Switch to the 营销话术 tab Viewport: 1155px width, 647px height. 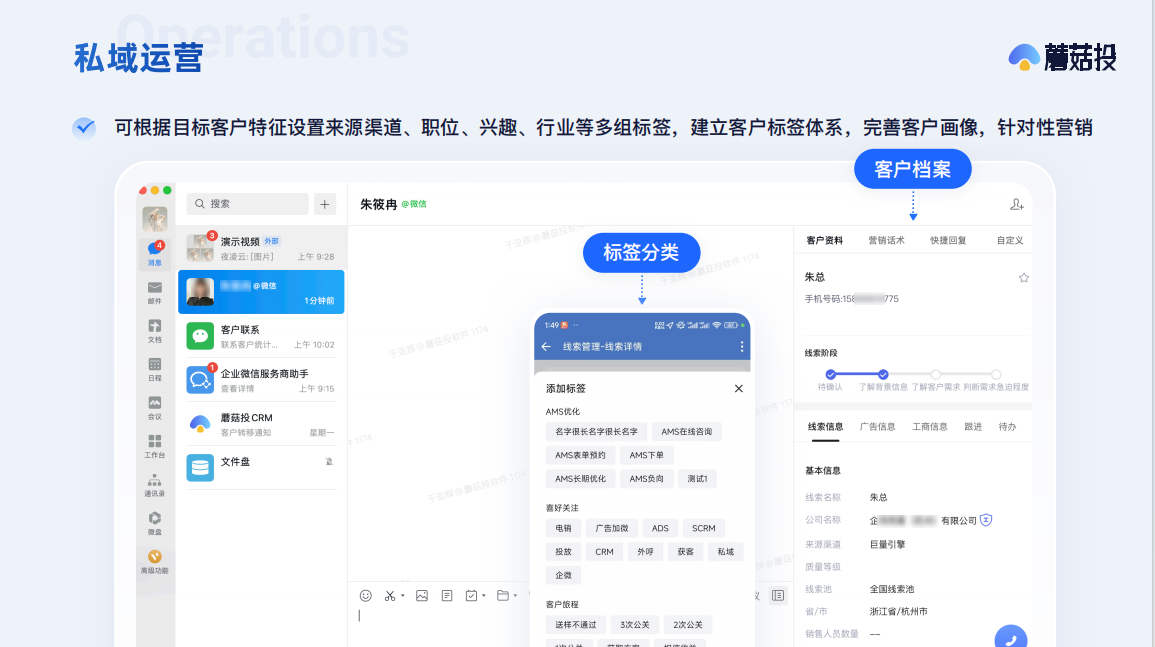tap(886, 240)
